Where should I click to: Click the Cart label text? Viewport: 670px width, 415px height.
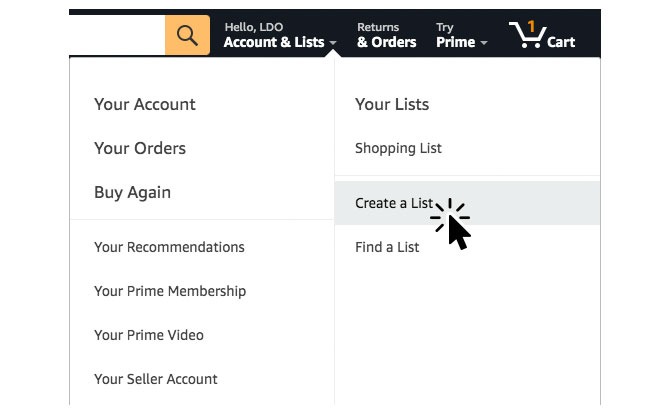(561, 42)
